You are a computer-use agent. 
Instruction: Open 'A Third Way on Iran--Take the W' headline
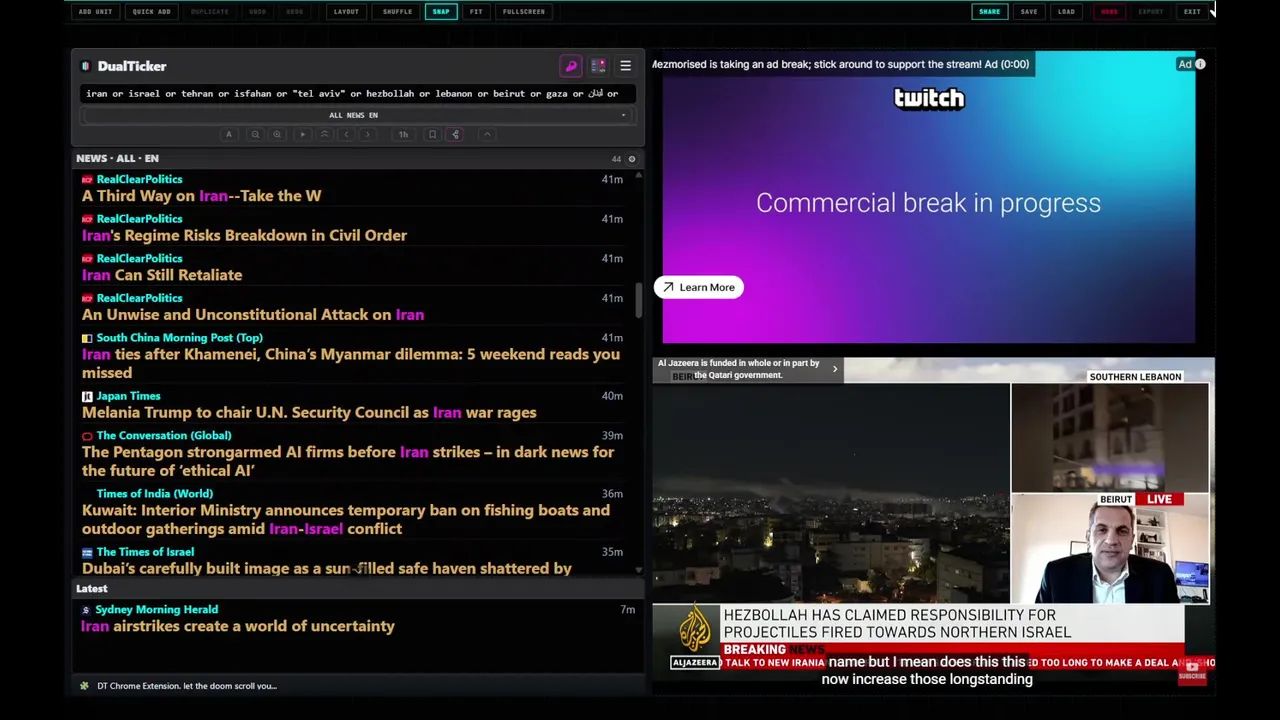(x=201, y=196)
